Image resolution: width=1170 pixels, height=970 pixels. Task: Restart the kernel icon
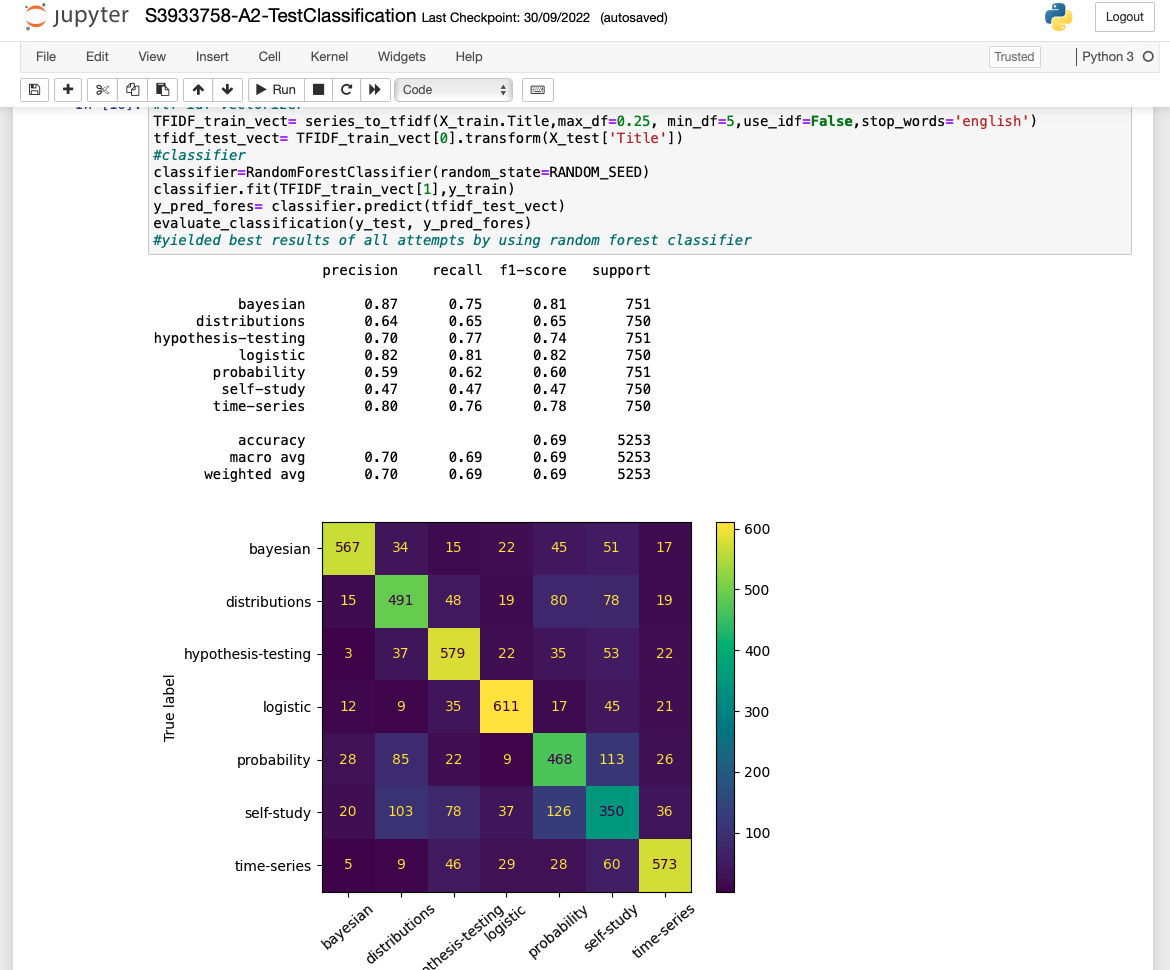tap(346, 90)
